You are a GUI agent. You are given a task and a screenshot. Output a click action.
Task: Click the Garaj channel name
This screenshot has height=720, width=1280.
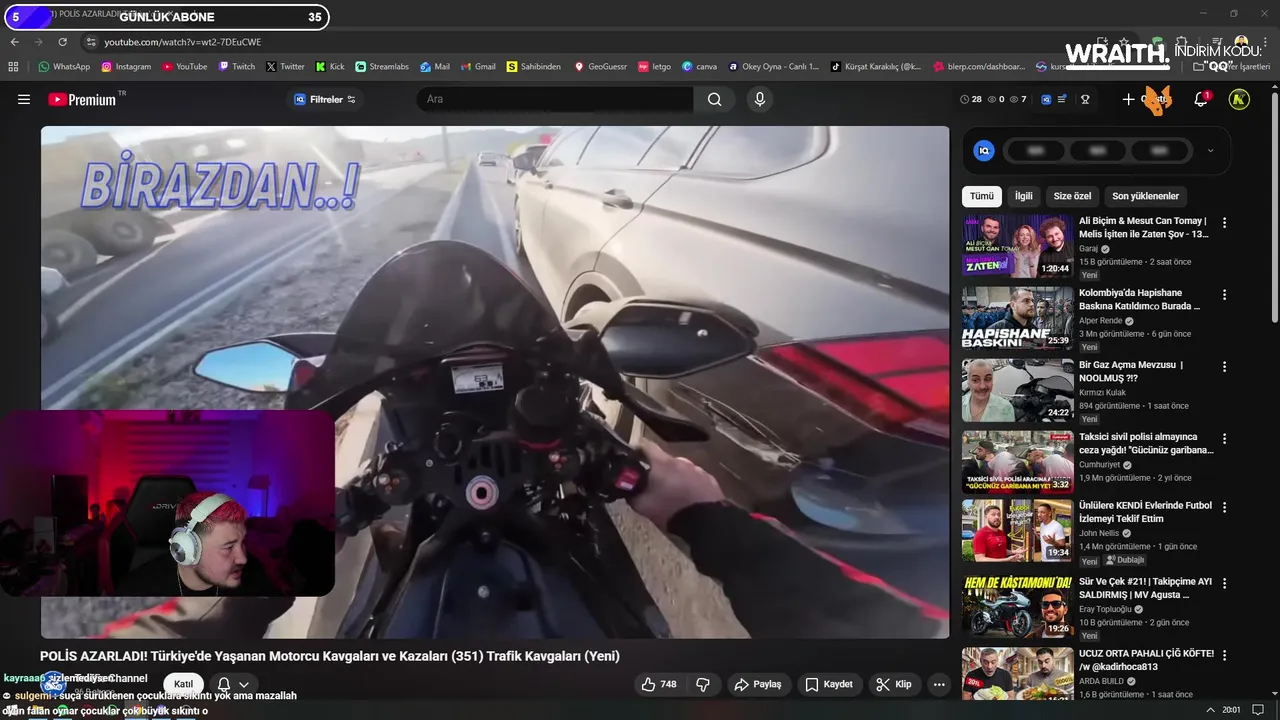pos(1088,249)
